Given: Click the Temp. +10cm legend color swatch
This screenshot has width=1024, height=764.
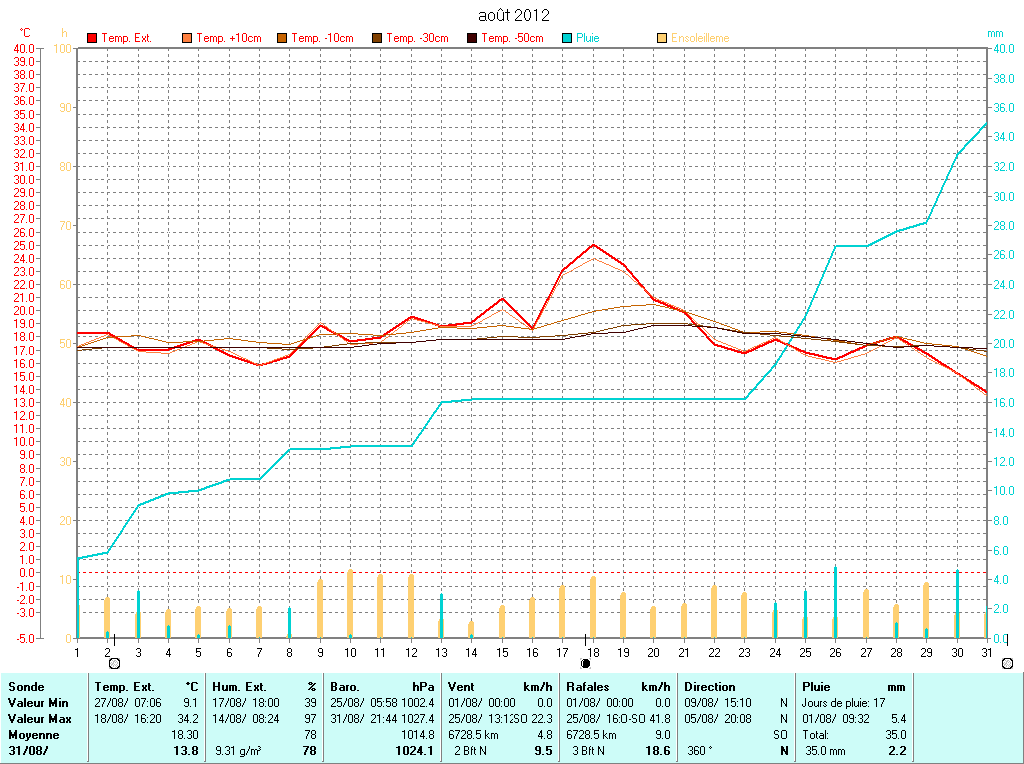Looking at the screenshot, I should (187, 38).
